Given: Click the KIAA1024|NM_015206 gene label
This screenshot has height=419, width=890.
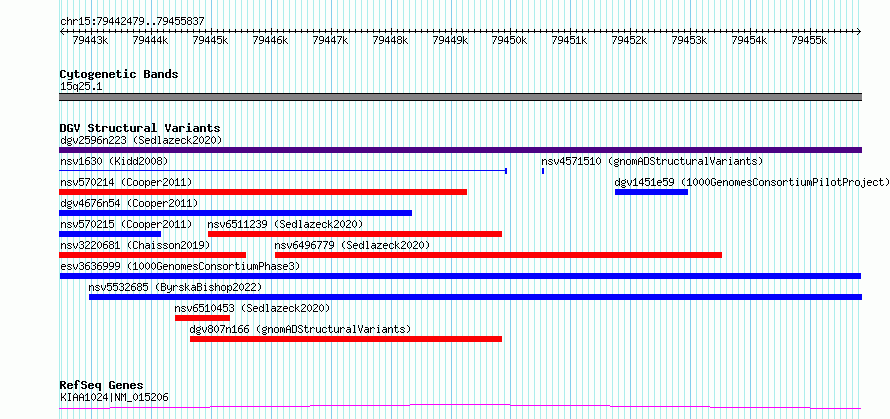Looking at the screenshot, I should 114,397.
